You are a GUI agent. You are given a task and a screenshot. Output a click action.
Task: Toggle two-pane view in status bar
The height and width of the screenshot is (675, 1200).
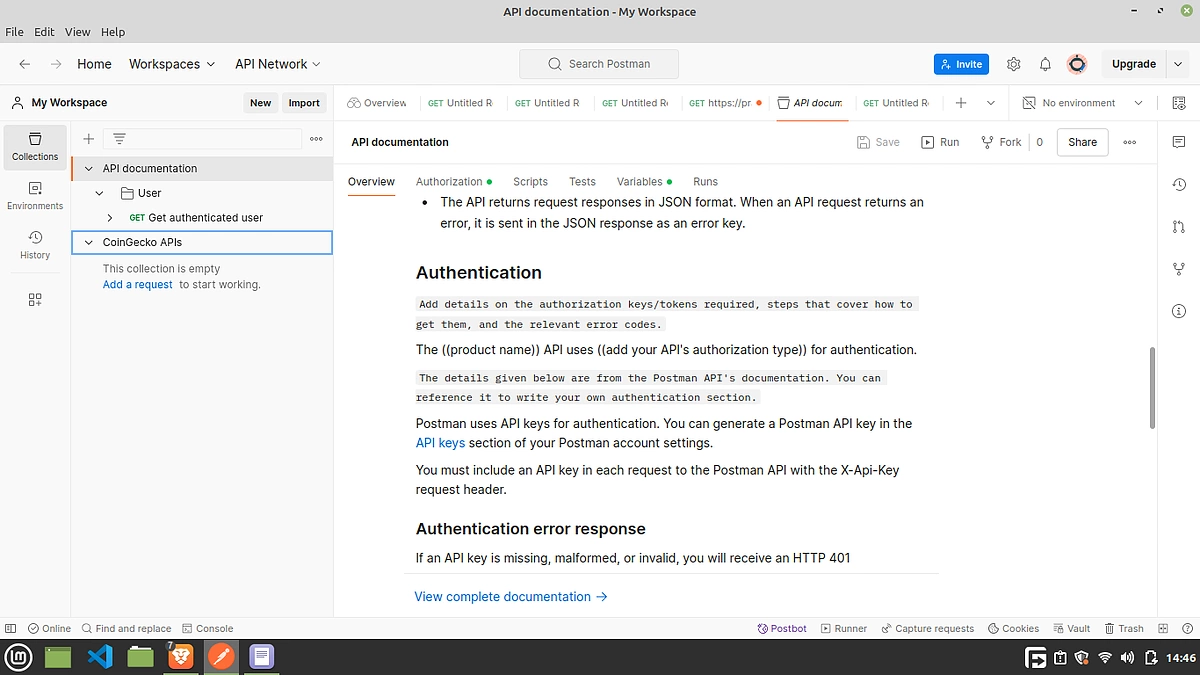click(1164, 628)
